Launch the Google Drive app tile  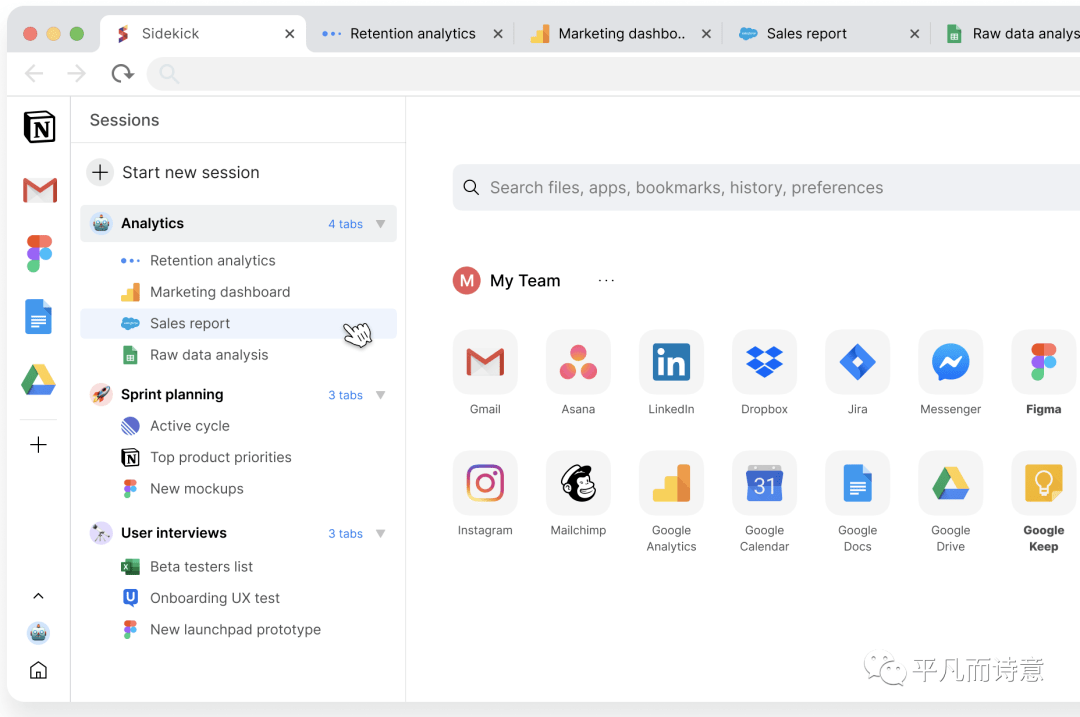tap(951, 484)
